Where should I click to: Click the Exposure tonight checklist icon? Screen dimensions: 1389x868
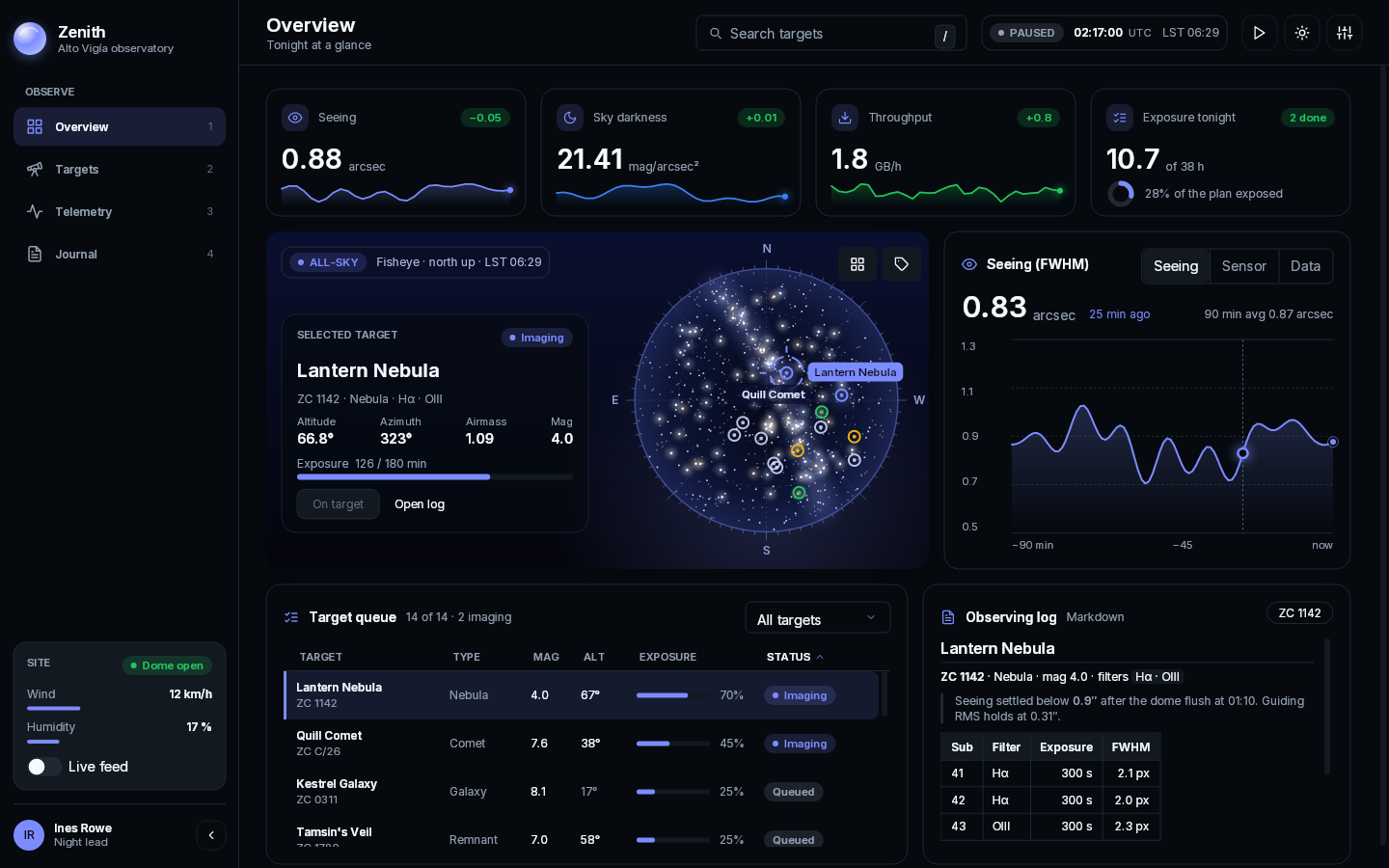point(1120,118)
